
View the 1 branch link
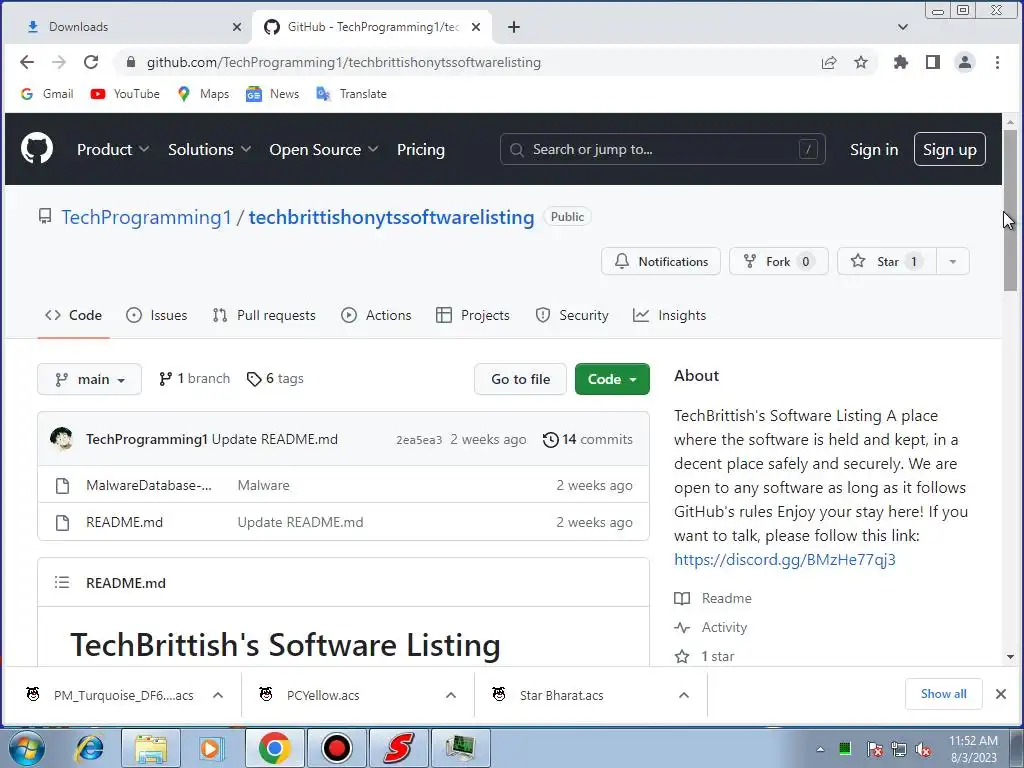point(194,379)
